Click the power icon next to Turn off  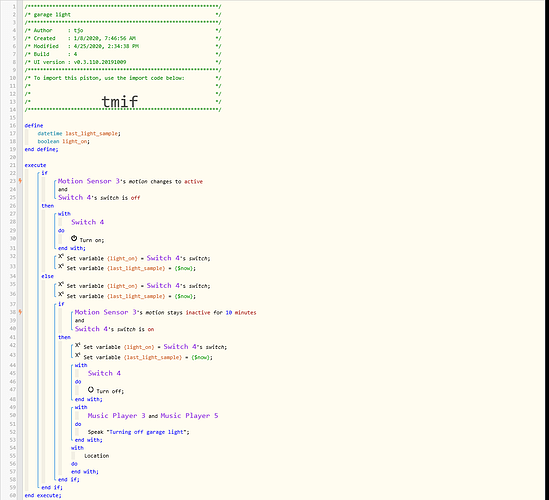[x=91, y=390]
